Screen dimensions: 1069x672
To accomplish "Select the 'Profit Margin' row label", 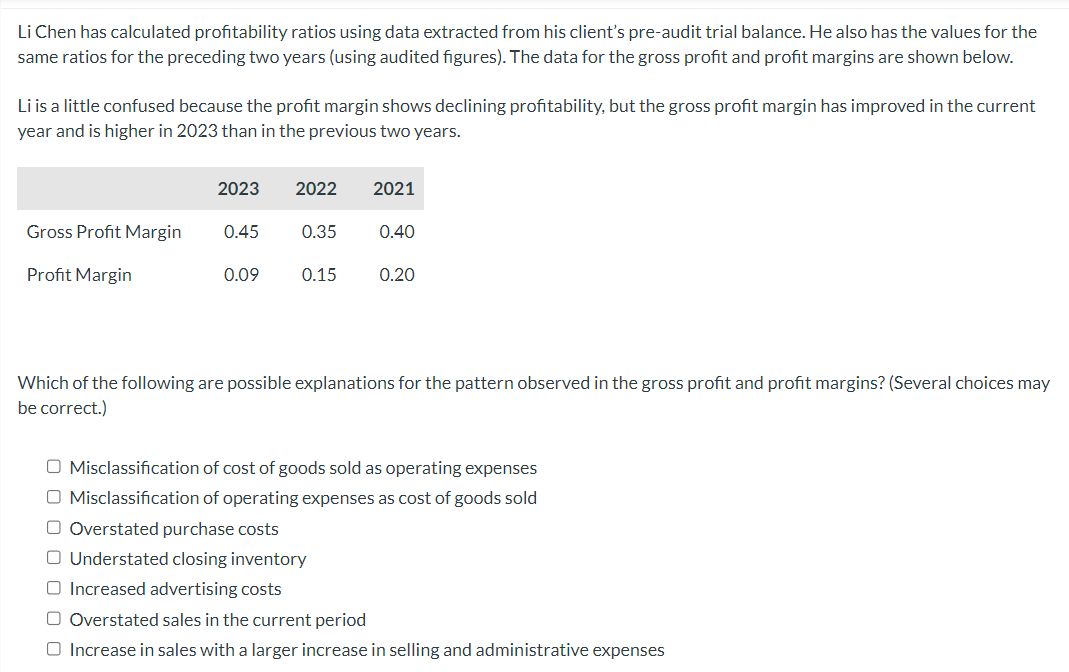I will pos(79,274).
